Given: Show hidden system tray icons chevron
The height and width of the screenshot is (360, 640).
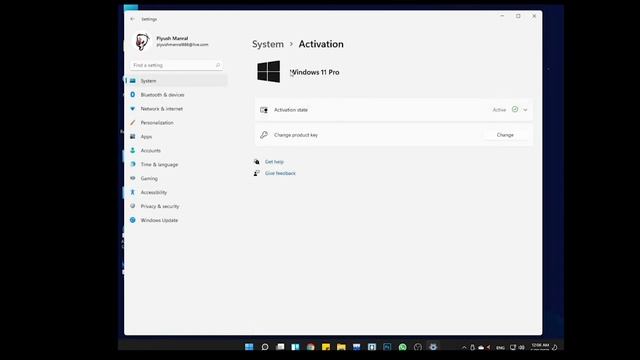Looking at the screenshot, I should [464, 347].
